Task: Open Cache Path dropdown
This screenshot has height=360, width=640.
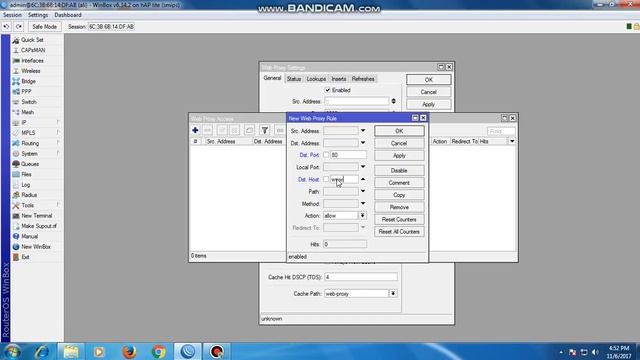Action: (x=393, y=293)
